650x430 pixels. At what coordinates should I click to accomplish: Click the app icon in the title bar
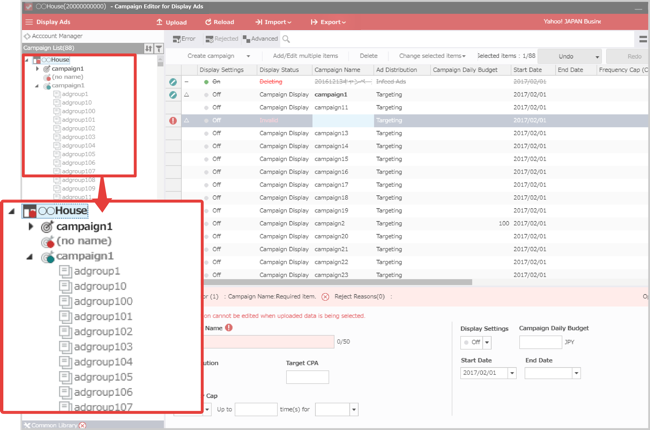(x=29, y=7)
